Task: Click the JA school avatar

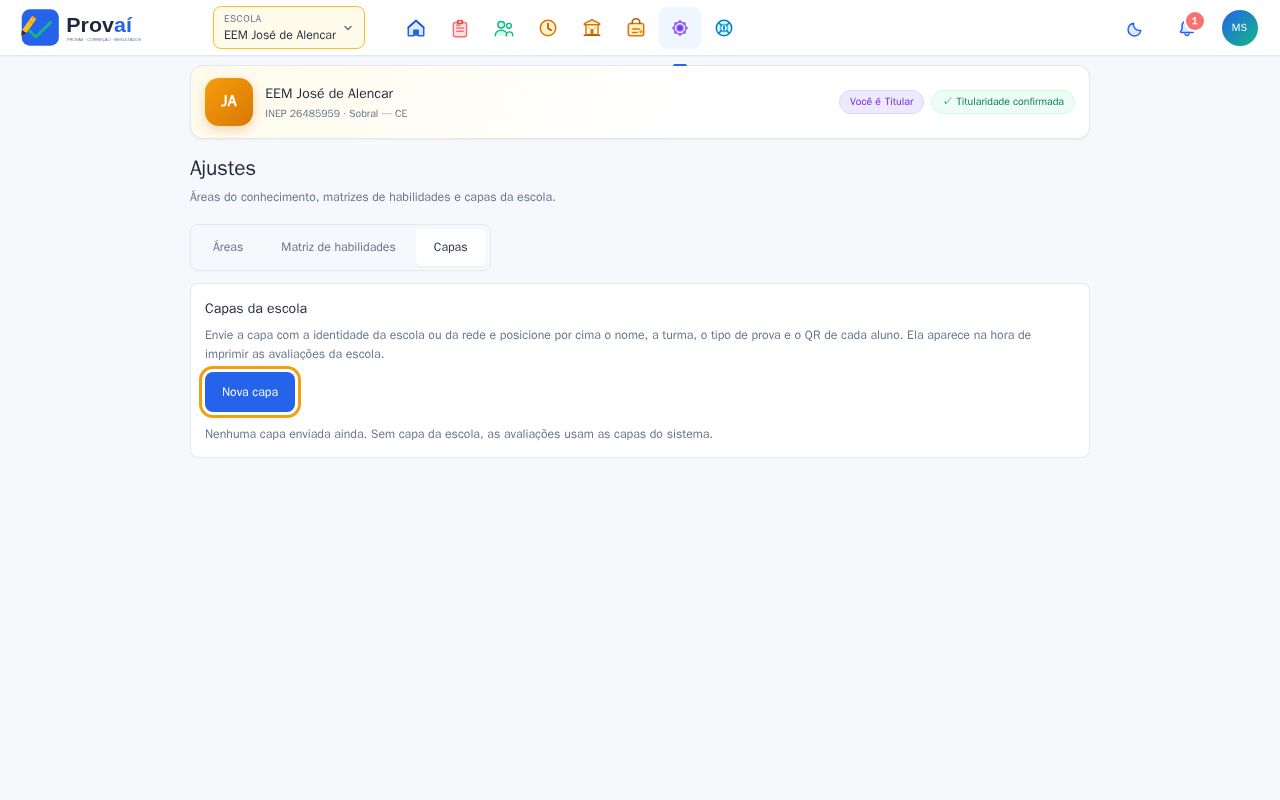Action: point(229,102)
